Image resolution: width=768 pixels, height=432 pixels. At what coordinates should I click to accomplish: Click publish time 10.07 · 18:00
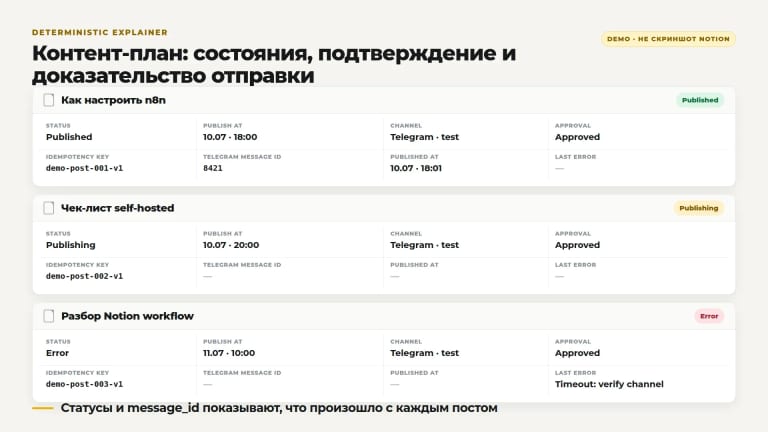click(x=230, y=137)
